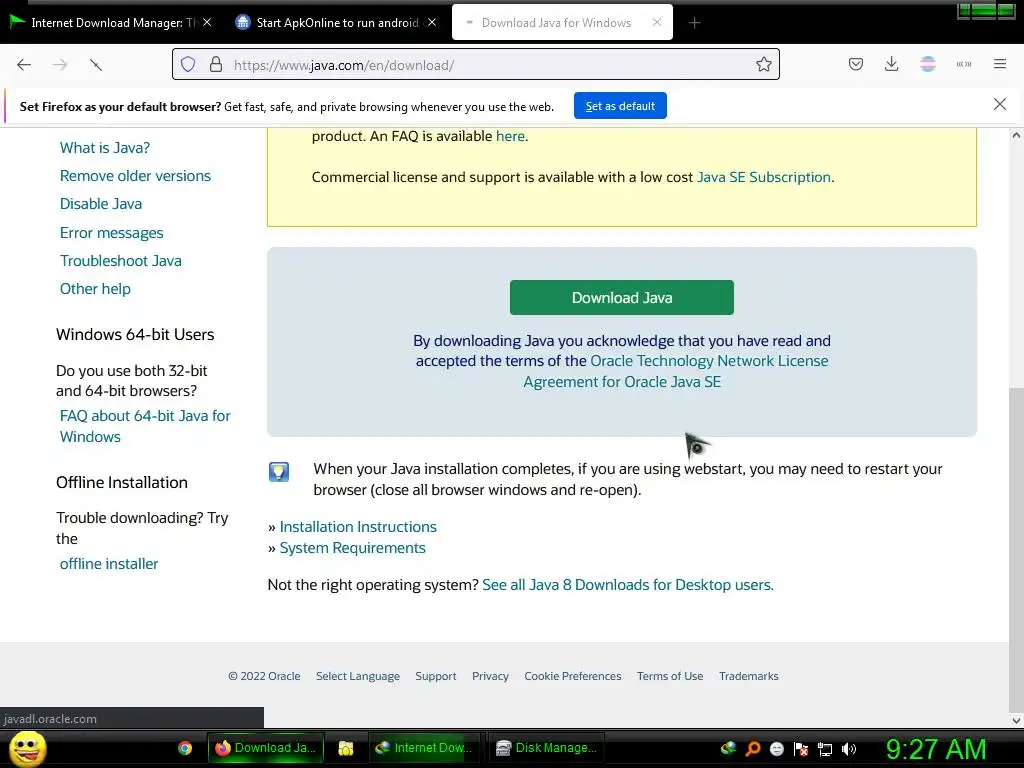
Task: Set Firefox as default browser
Action: [620, 106]
